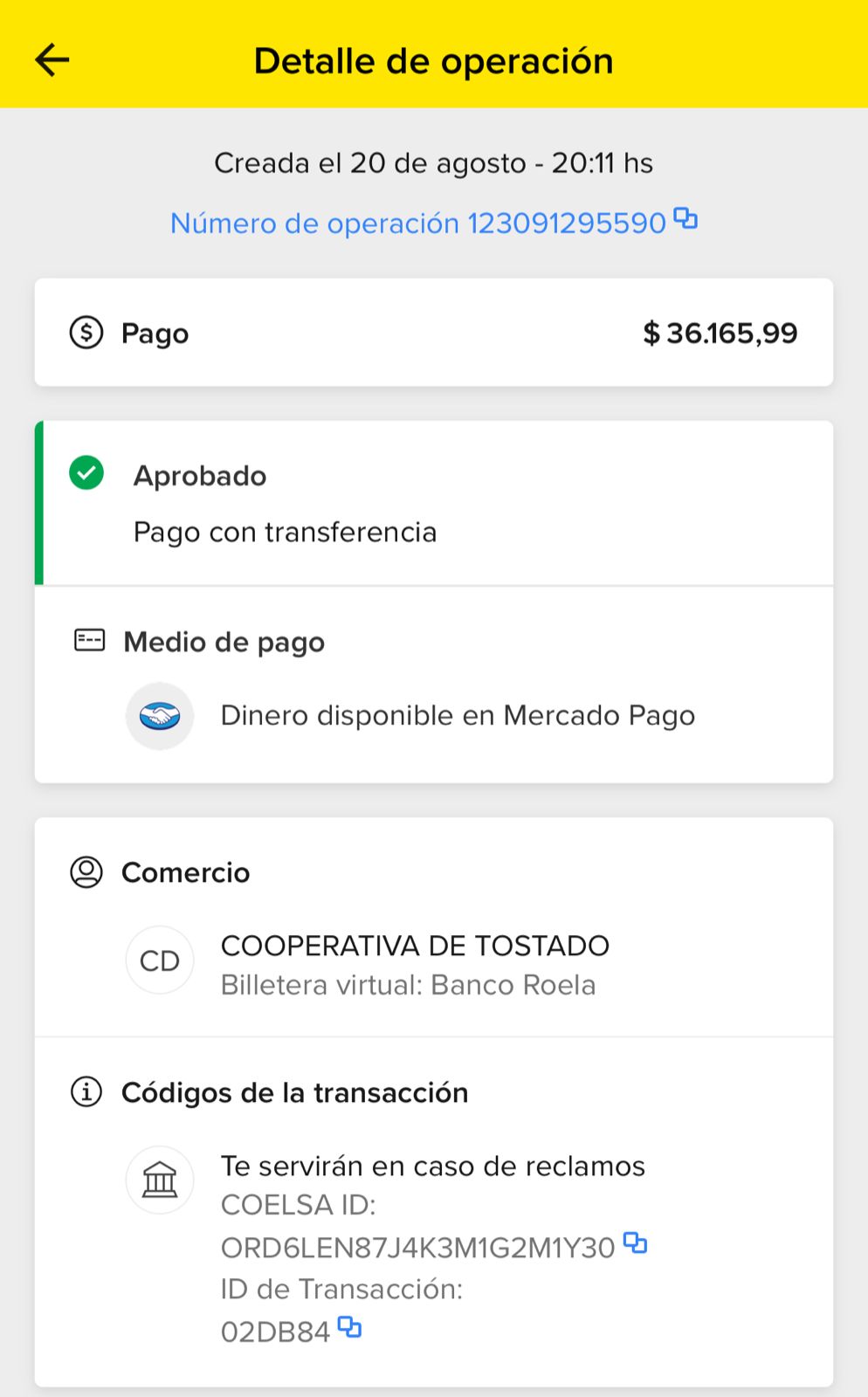The width and height of the screenshot is (868, 1397).
Task: Open the Número de operación link
Action: [417, 224]
